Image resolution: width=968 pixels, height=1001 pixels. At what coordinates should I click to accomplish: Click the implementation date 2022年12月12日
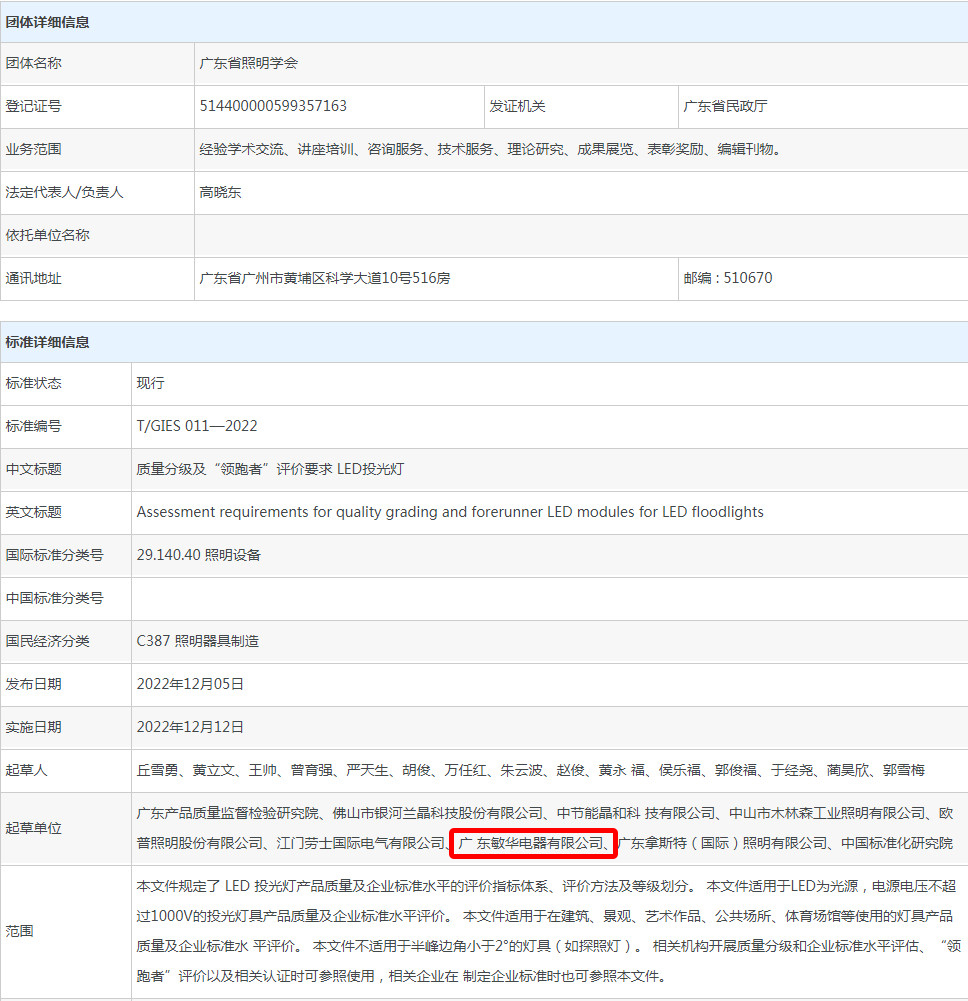190,727
